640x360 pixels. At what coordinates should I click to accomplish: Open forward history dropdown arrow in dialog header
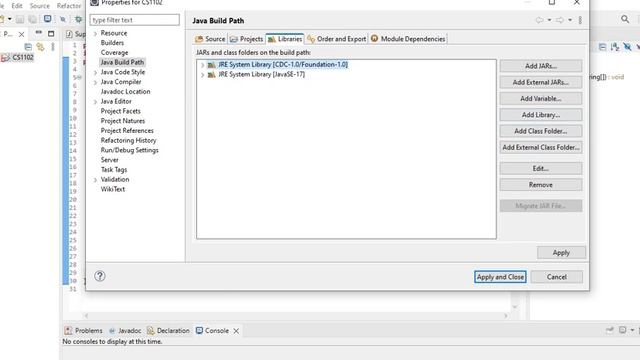[570, 20]
